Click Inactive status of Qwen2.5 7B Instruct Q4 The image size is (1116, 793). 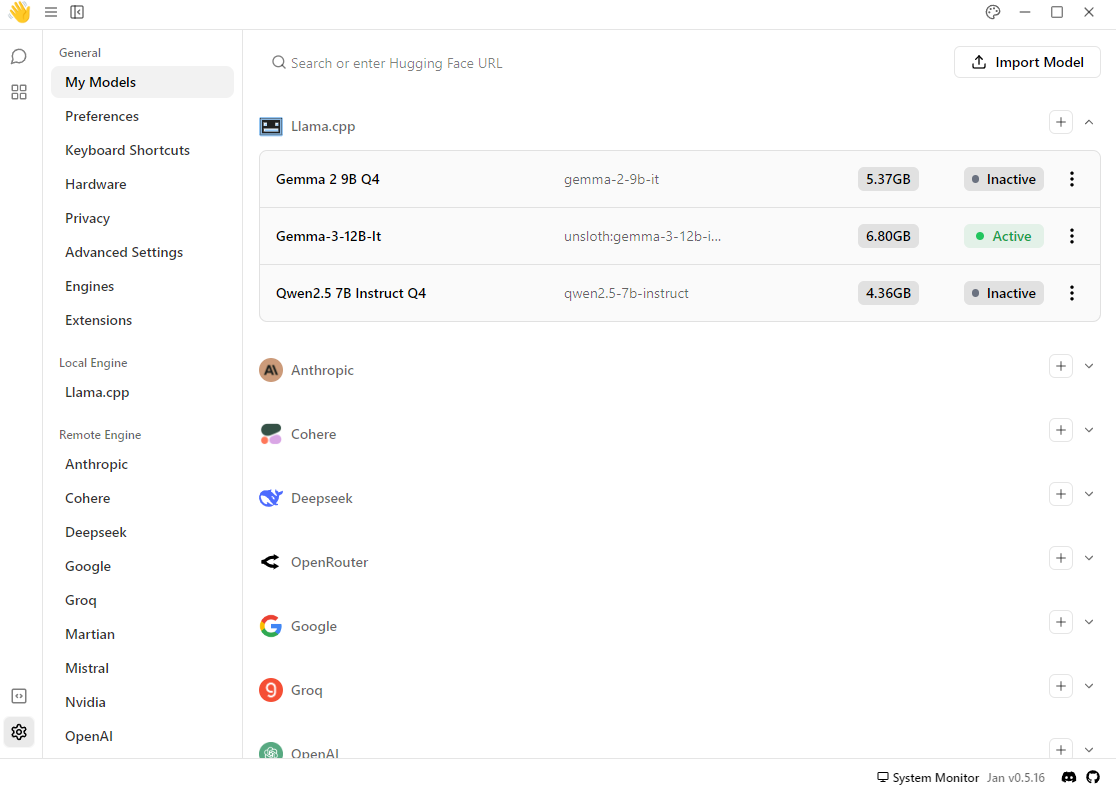pyautogui.click(x=1004, y=293)
